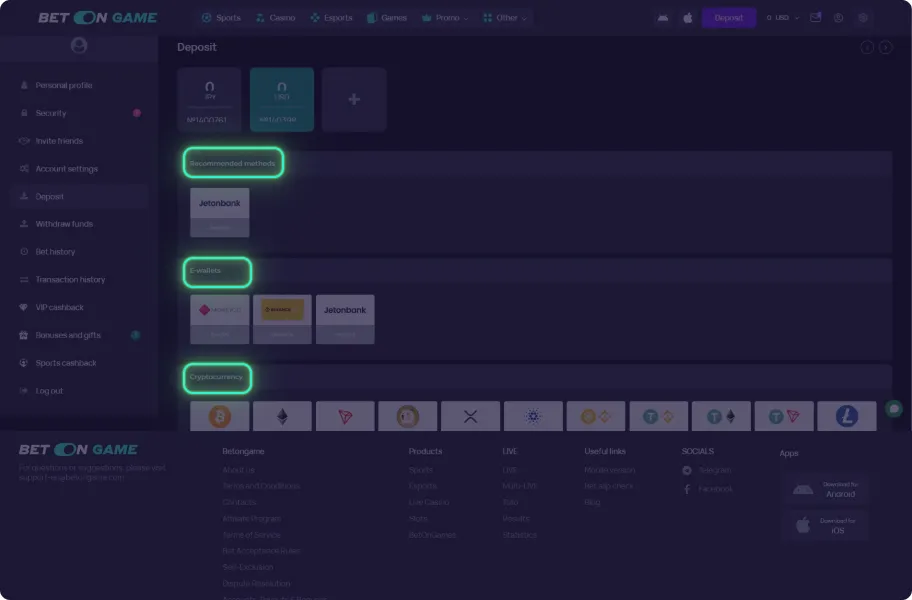Image resolution: width=912 pixels, height=600 pixels.
Task: Open the live chat support bubble
Action: point(894,409)
